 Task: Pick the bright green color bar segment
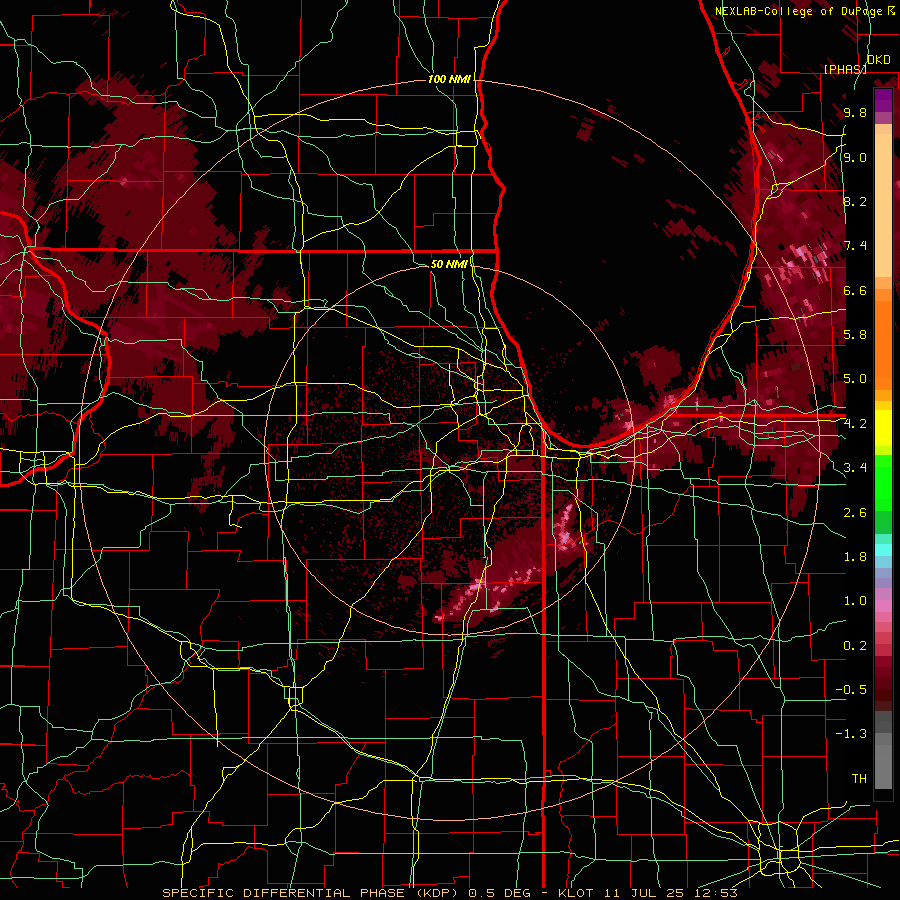pyautogui.click(x=883, y=483)
